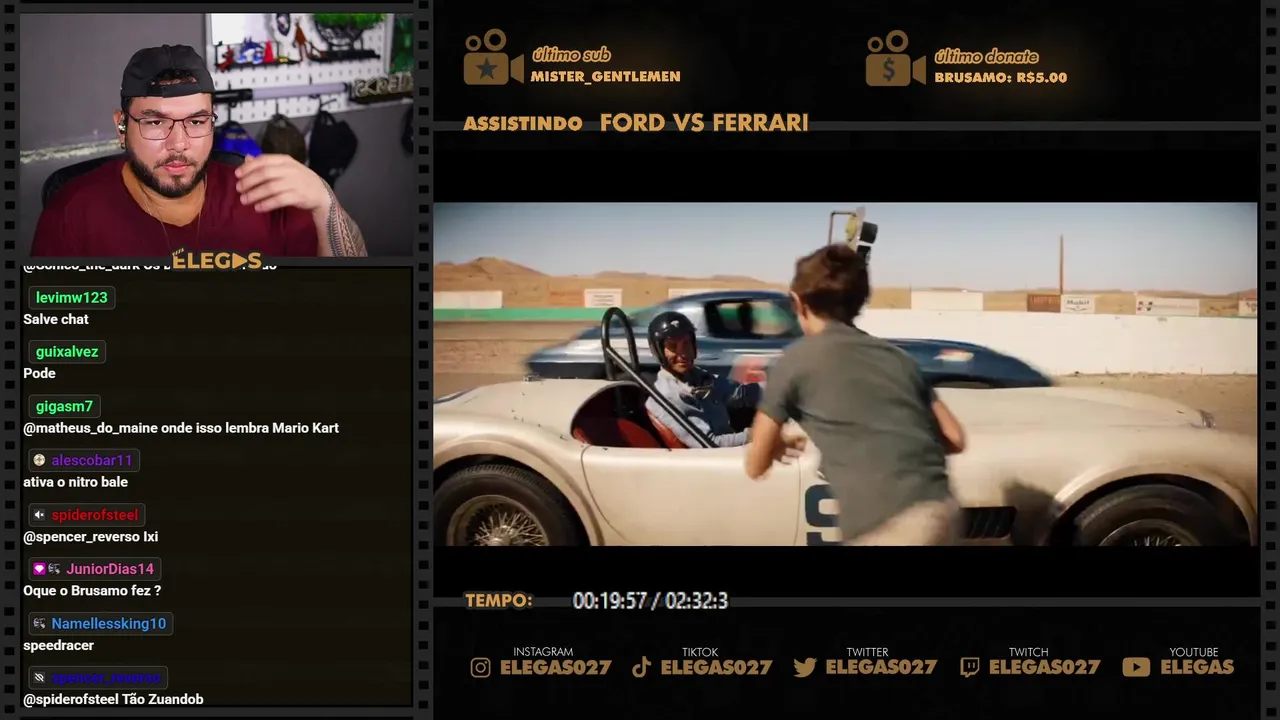Click username JuniorDias14 in chat
1280x720 pixels.
tap(110, 569)
